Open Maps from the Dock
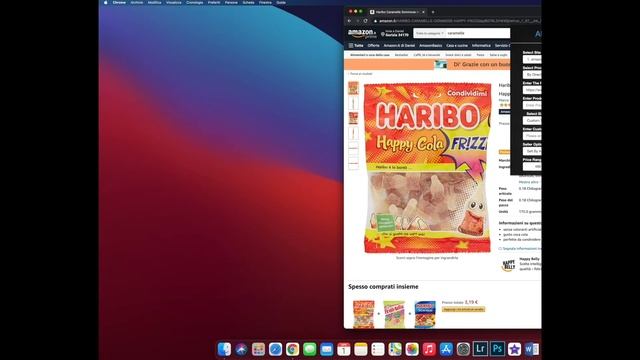 [x=395, y=349]
